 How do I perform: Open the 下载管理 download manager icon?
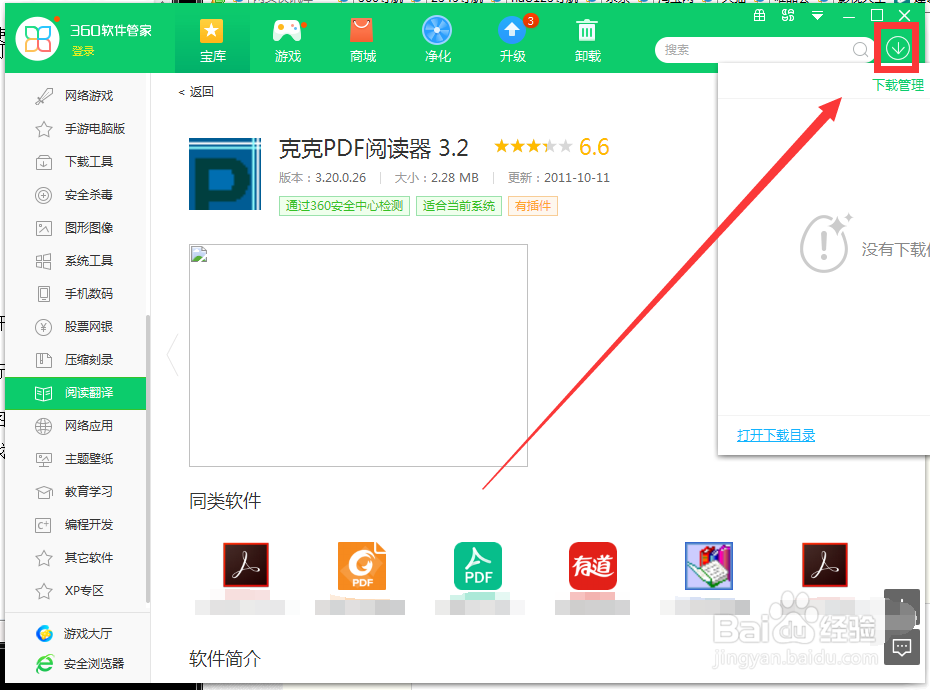click(897, 47)
